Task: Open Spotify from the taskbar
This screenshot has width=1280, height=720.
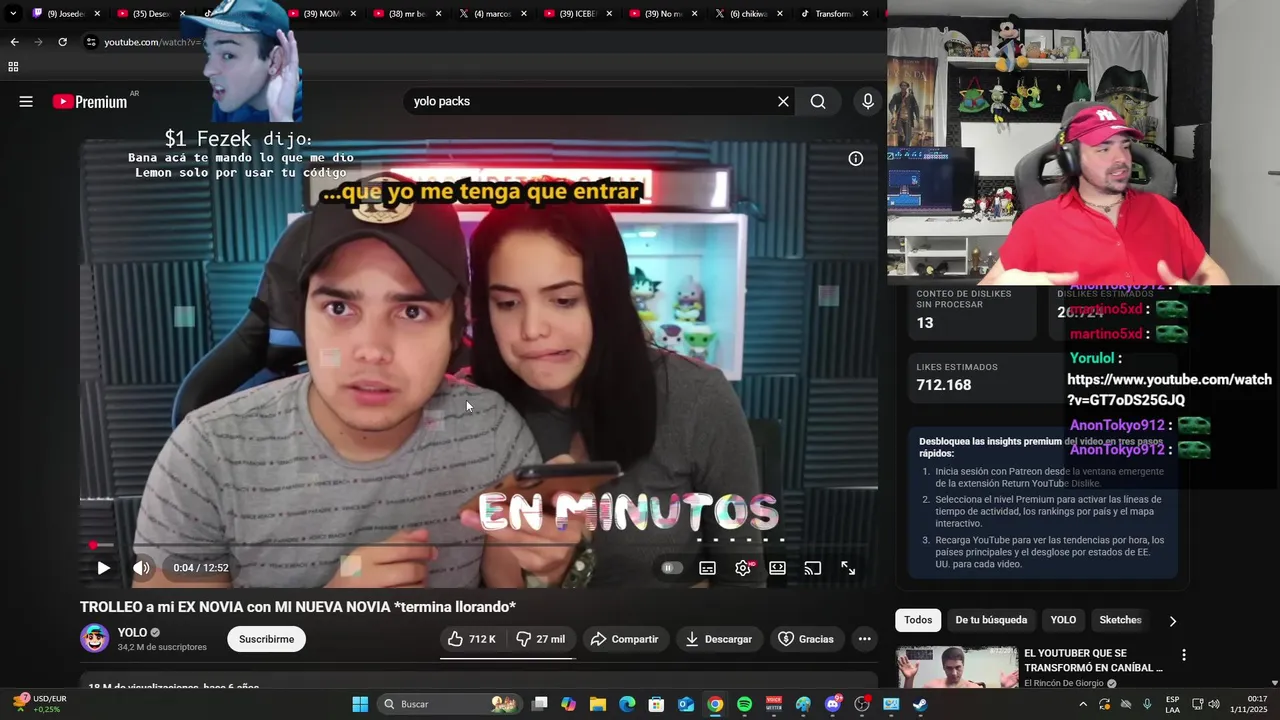Action: (744, 704)
